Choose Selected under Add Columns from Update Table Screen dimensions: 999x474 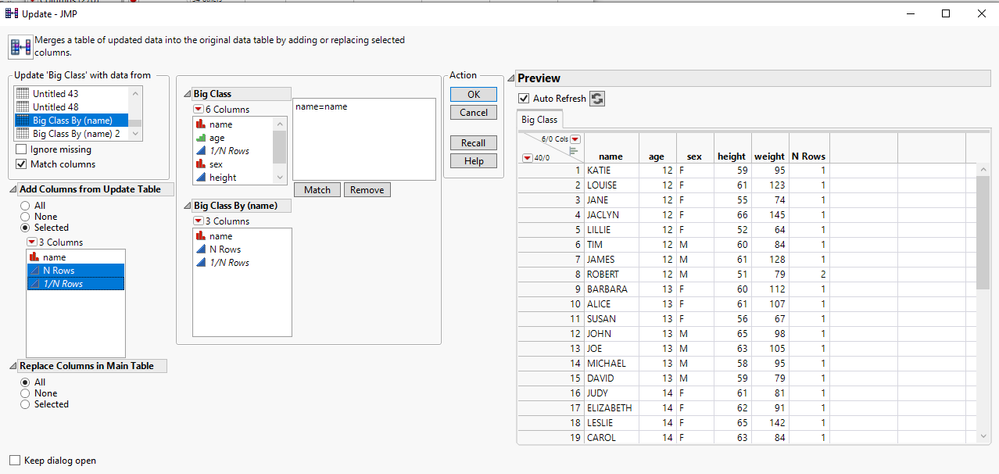25,227
